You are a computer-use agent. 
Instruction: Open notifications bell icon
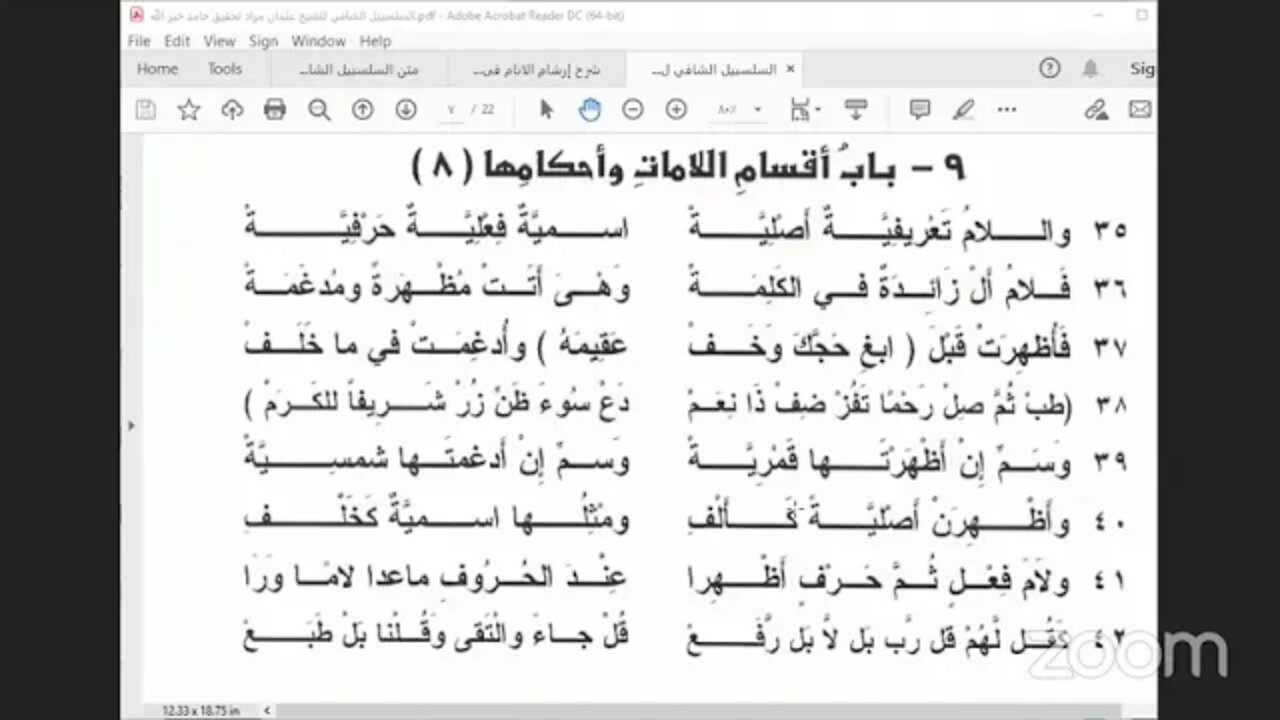(1091, 69)
